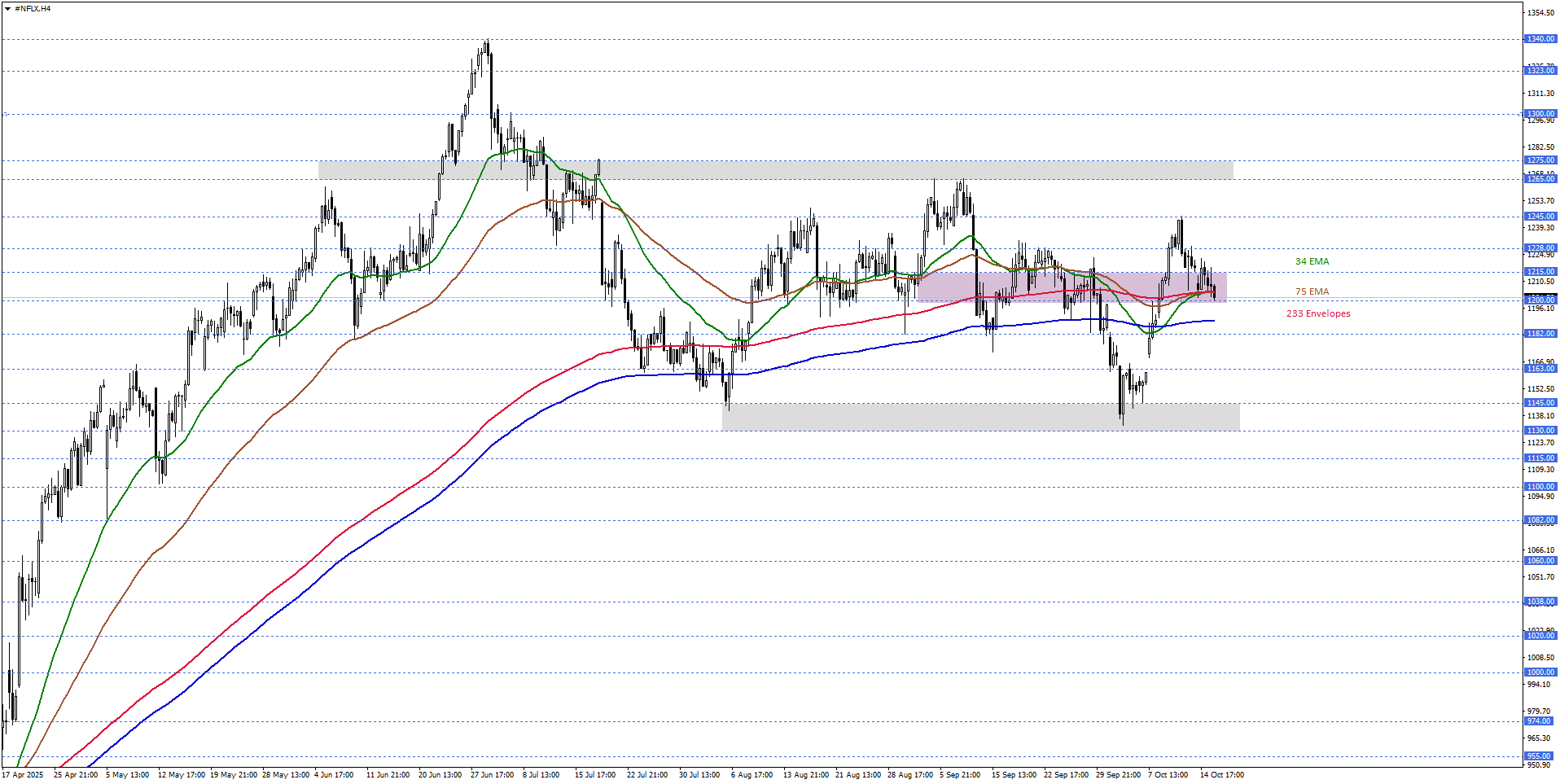The image size is (1560, 784).
Task: Click the 1138.10 price scale value
Action: coord(1541,416)
